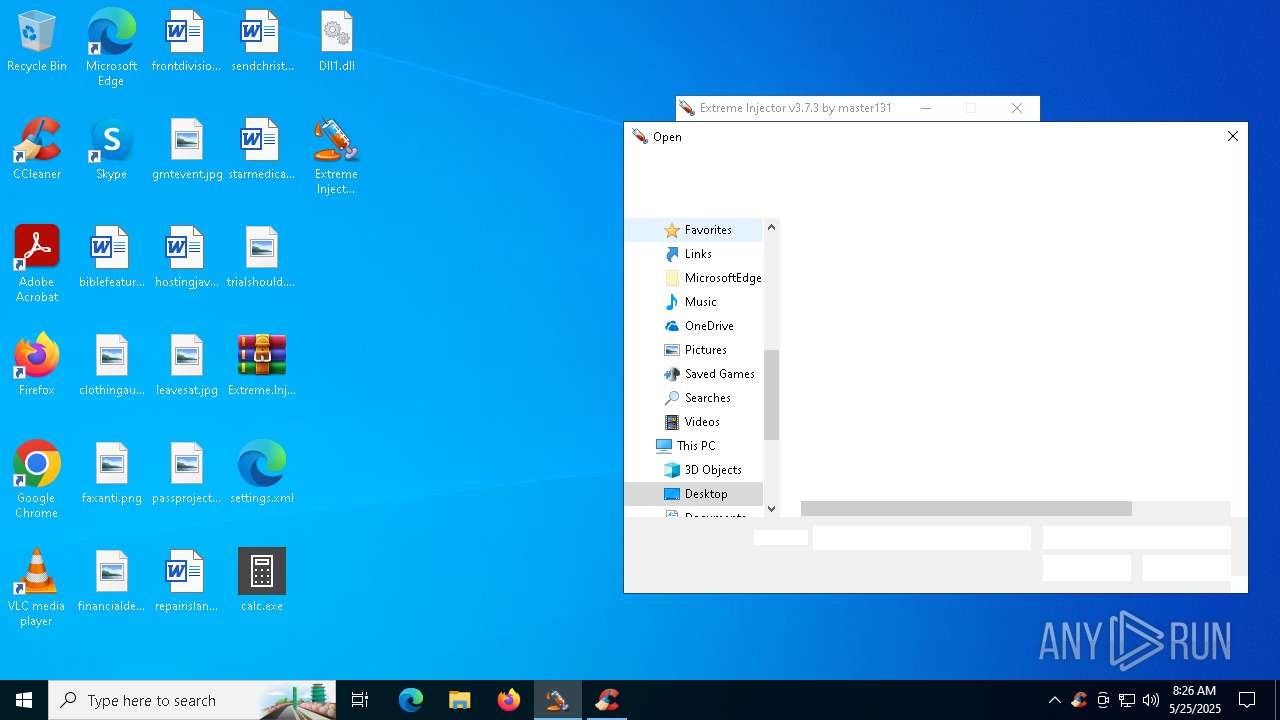Open the clock showing 8:26 AM
Image resolution: width=1280 pixels, height=720 pixels.
click(x=1194, y=700)
